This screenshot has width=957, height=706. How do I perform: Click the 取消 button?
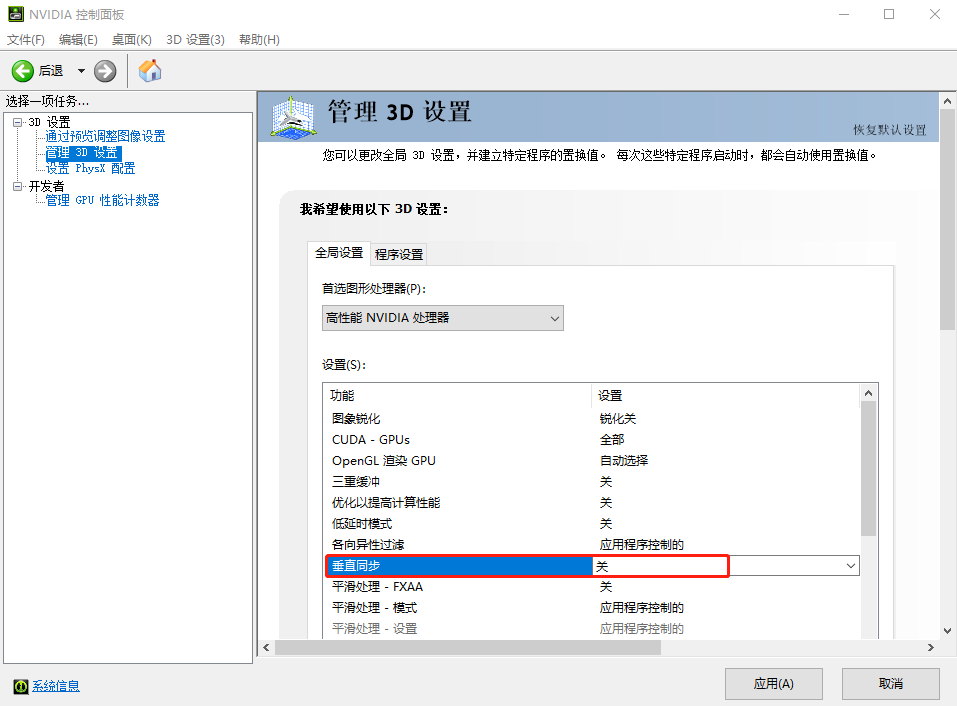click(890, 683)
